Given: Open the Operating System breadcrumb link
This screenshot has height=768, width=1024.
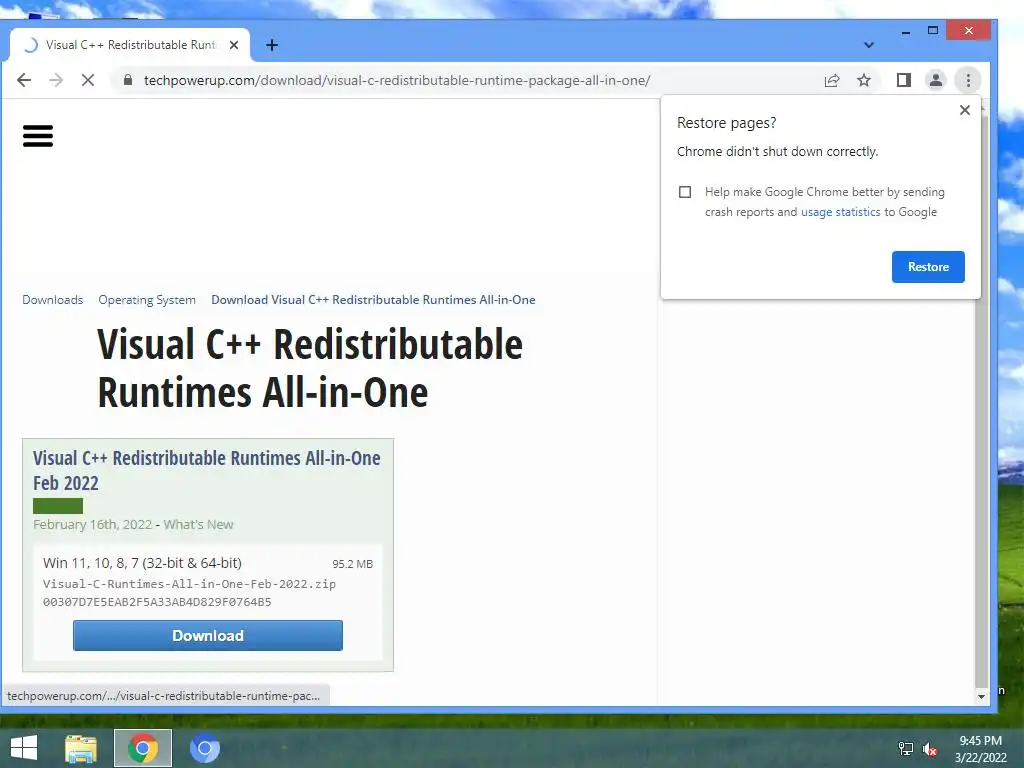Looking at the screenshot, I should (x=147, y=300).
